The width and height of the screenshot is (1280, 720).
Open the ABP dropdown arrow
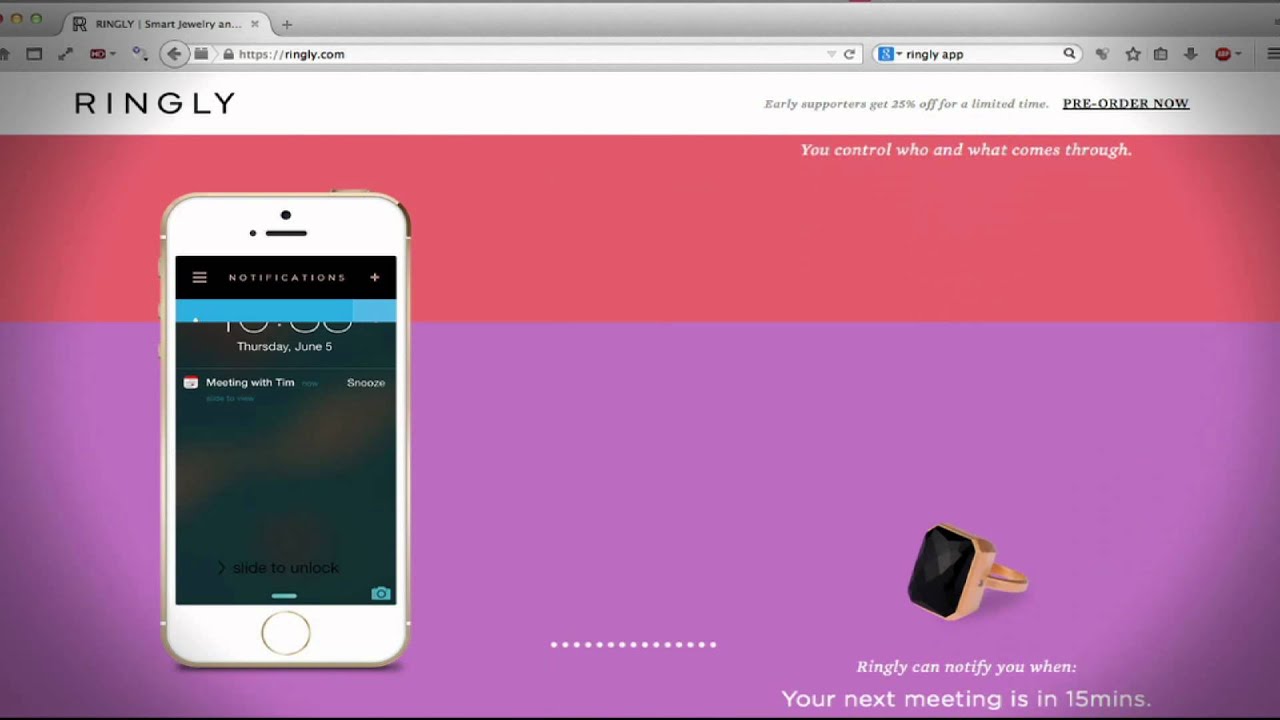[x=1238, y=54]
